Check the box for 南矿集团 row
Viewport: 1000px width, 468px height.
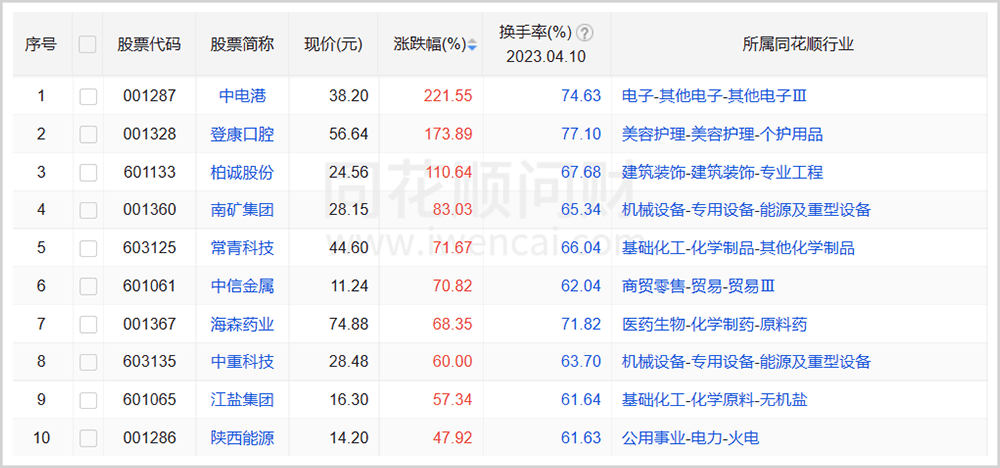click(88, 210)
